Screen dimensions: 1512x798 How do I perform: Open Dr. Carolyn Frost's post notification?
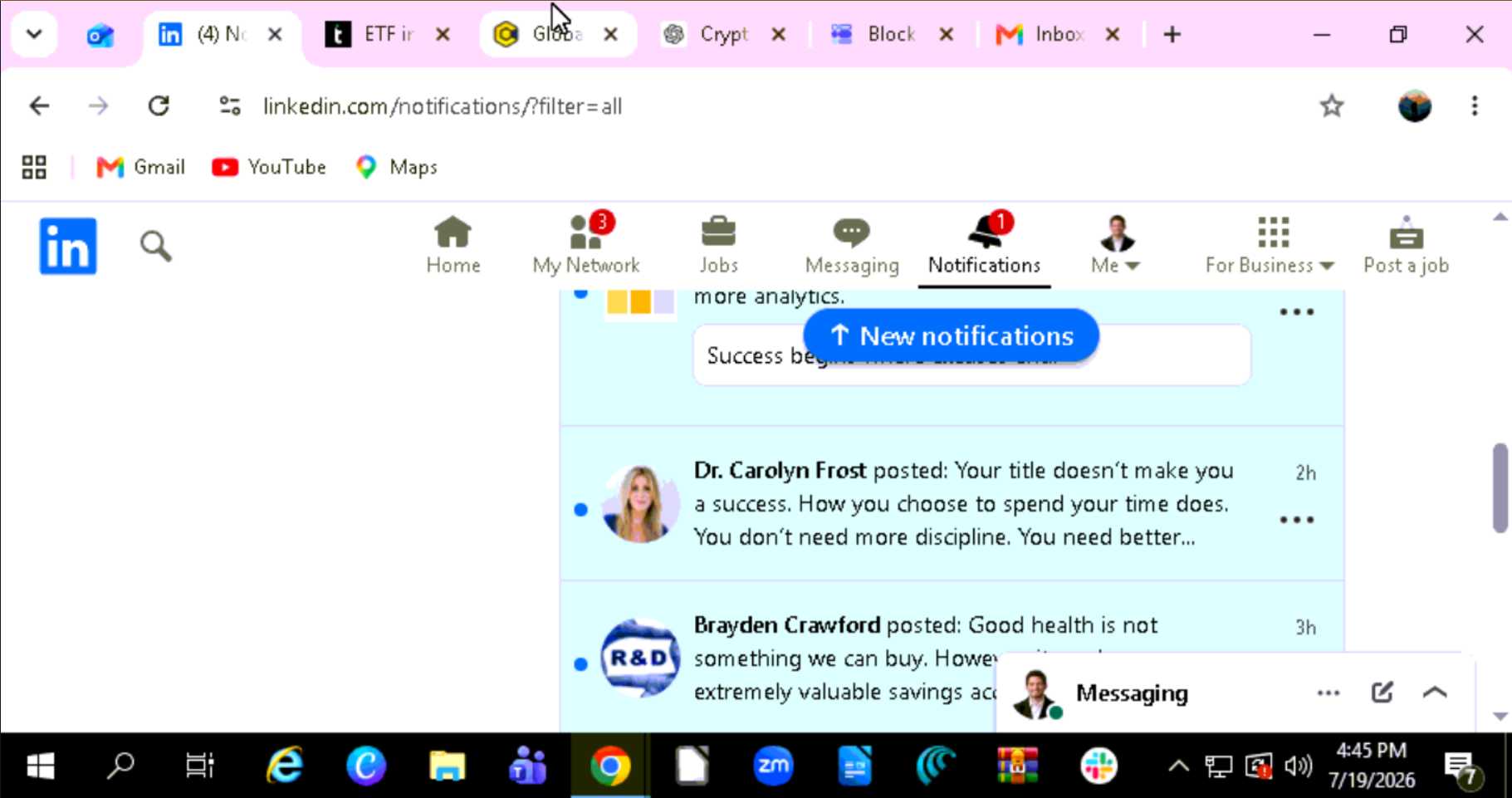952,504
